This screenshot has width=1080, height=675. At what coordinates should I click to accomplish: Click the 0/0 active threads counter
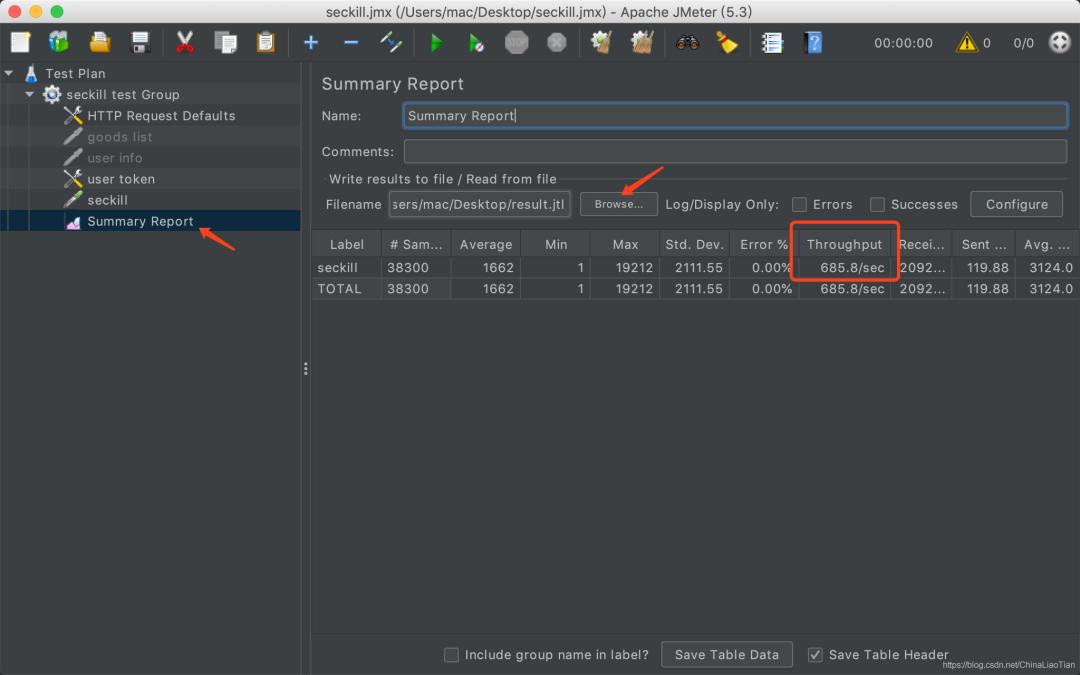pyautogui.click(x=1024, y=43)
